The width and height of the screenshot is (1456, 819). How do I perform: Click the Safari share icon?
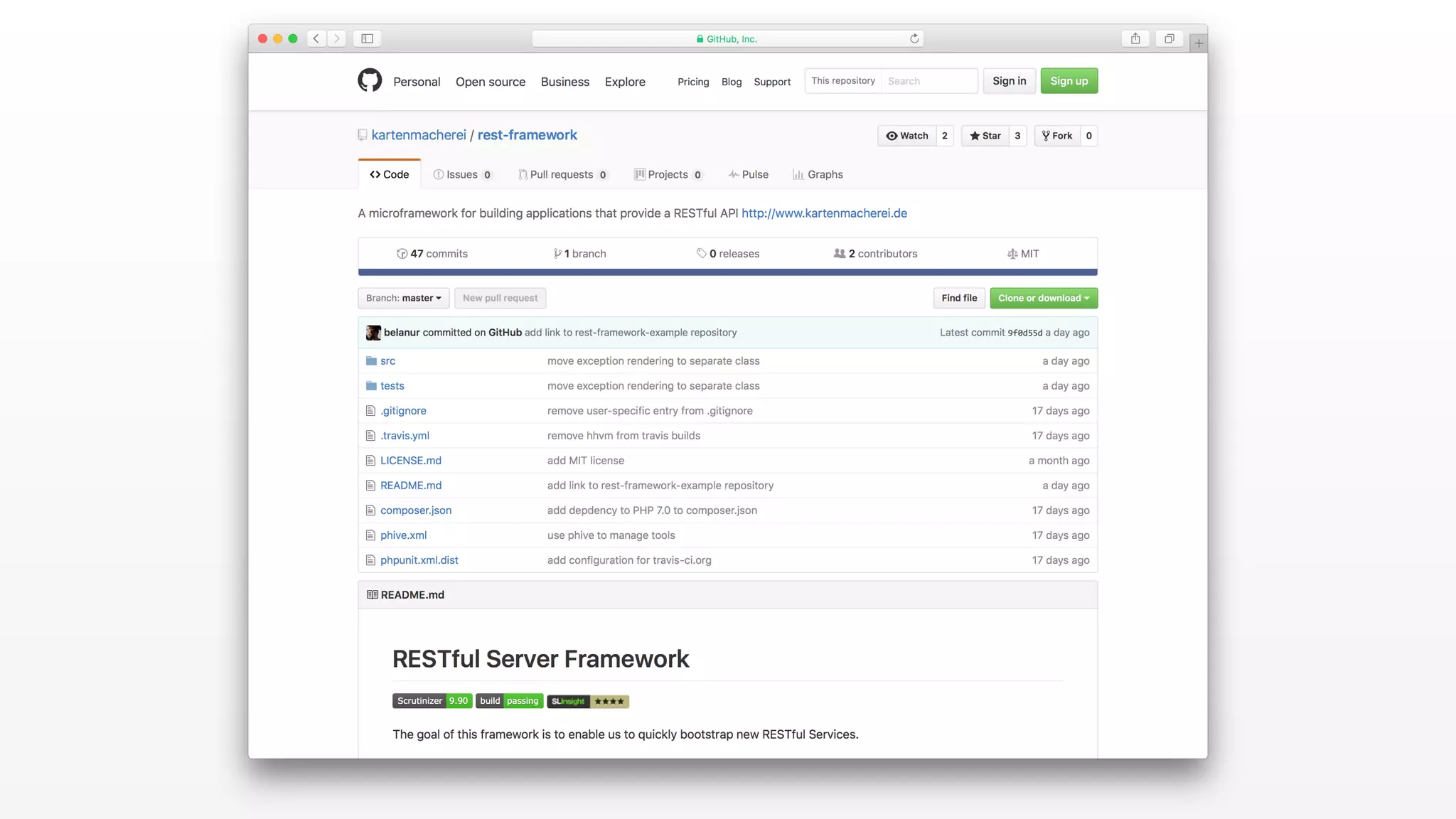(x=1135, y=38)
